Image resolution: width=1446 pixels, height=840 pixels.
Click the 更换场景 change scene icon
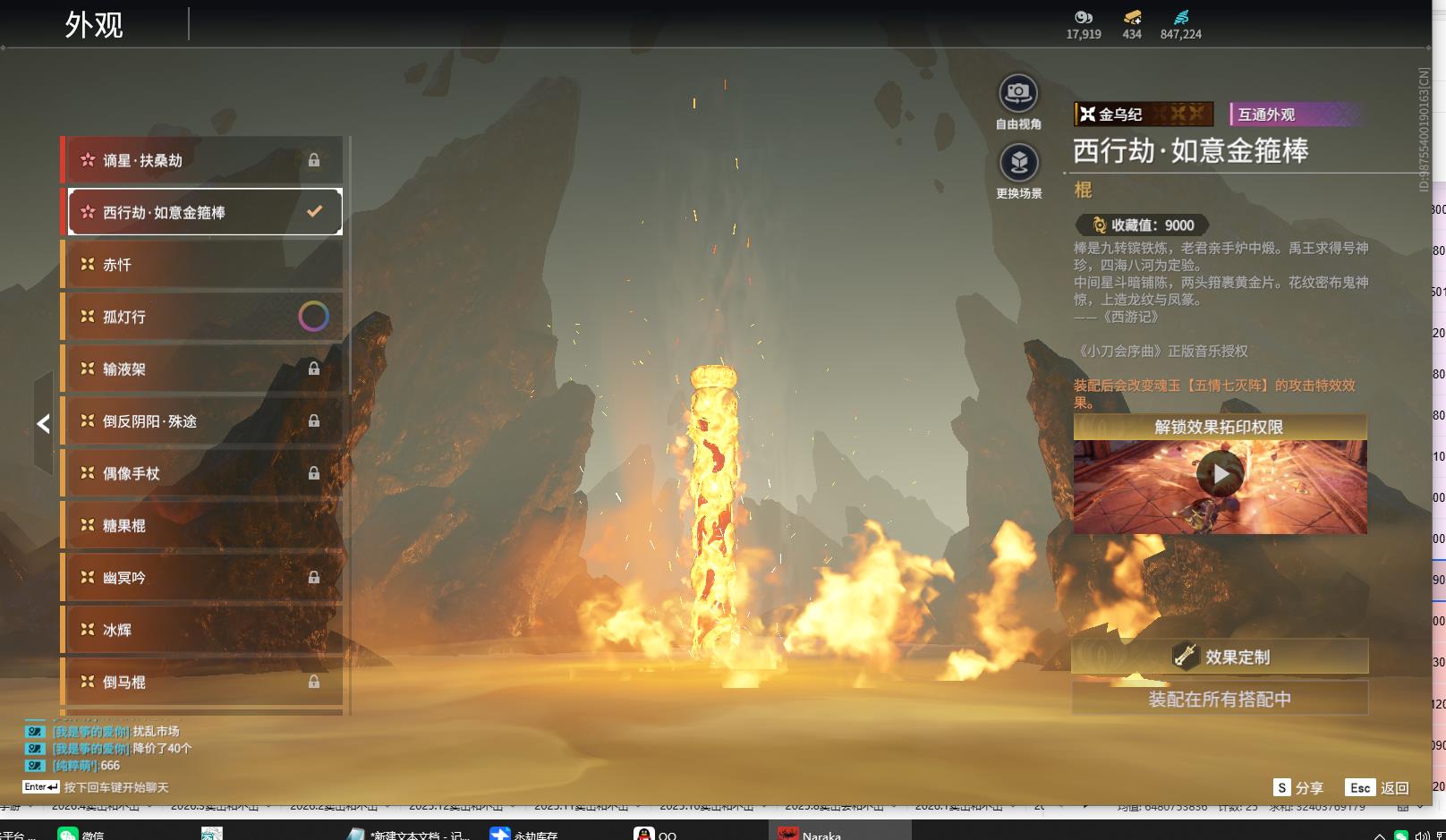pyautogui.click(x=1018, y=163)
